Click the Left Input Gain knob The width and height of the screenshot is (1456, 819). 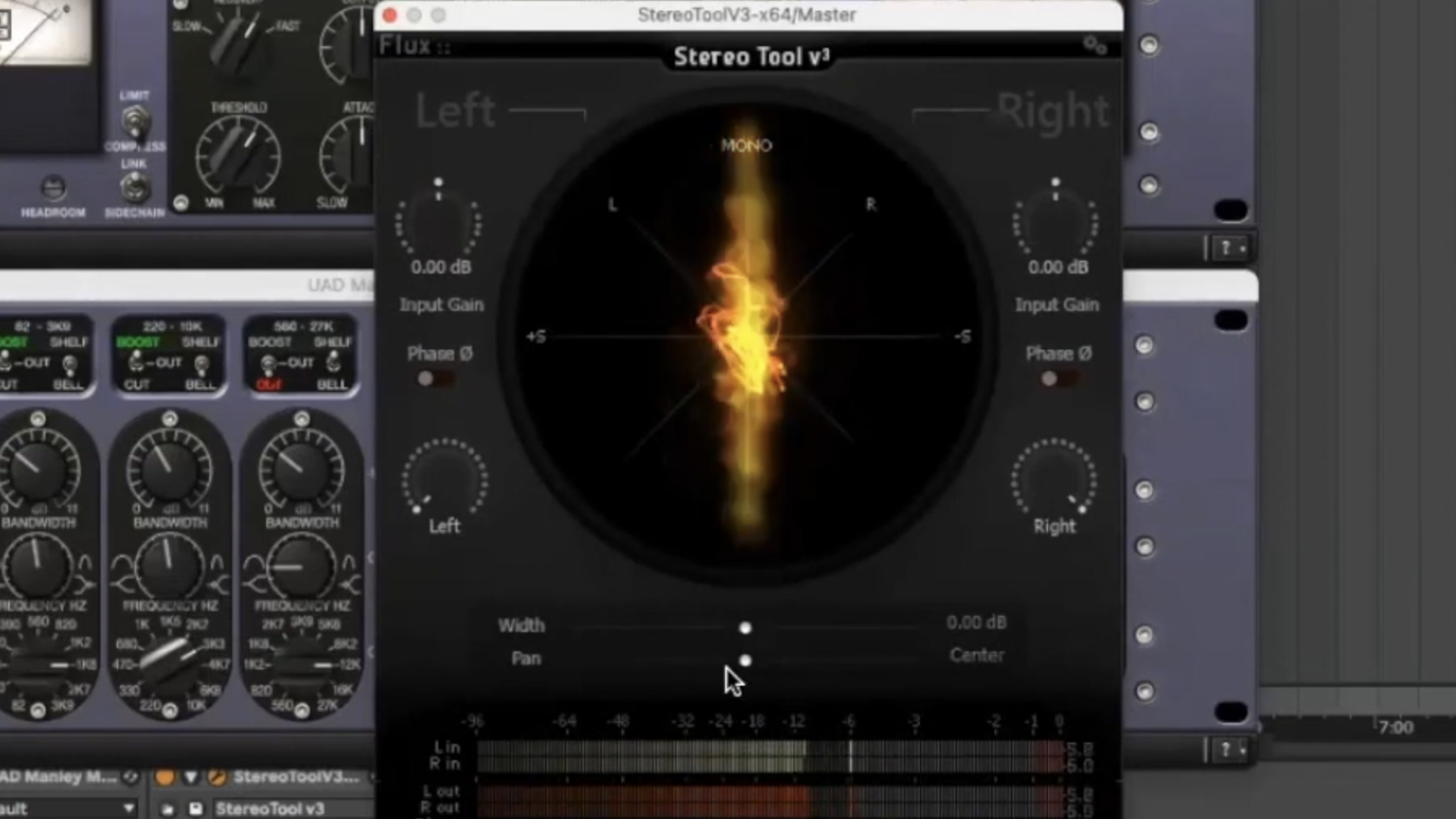tap(438, 222)
